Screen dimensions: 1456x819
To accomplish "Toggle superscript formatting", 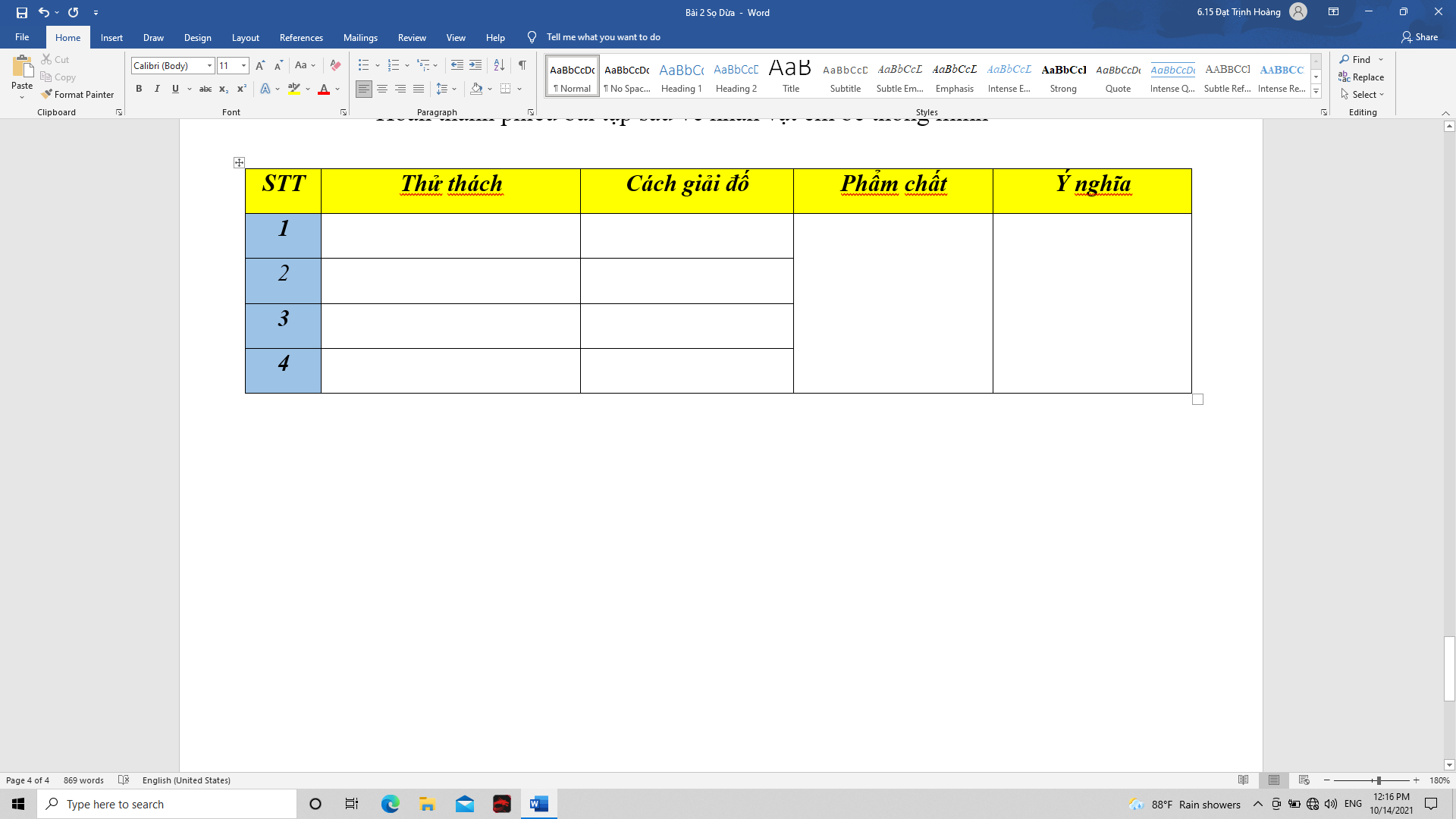I will [241, 89].
